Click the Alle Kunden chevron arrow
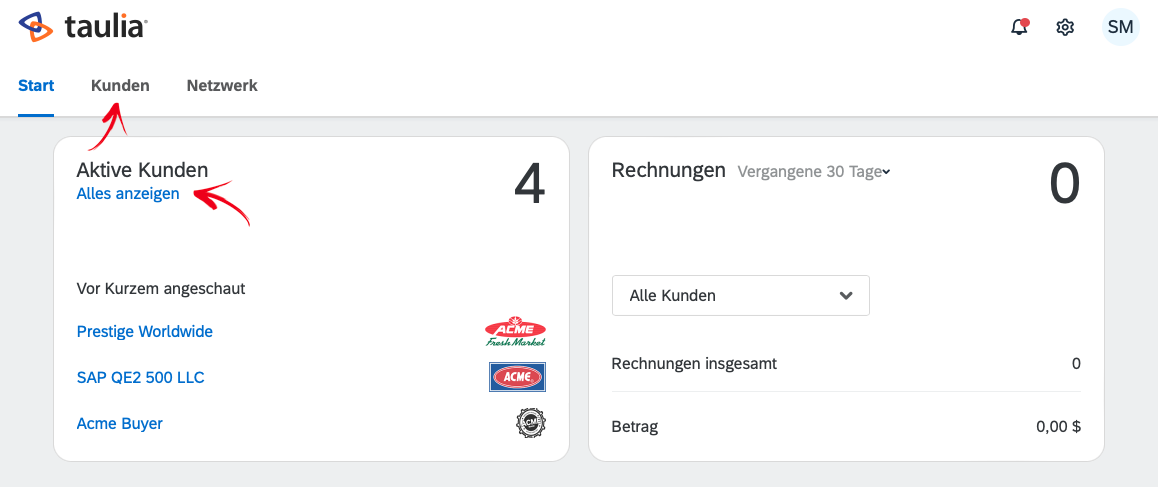Viewport: 1158px width, 487px height. coord(846,296)
